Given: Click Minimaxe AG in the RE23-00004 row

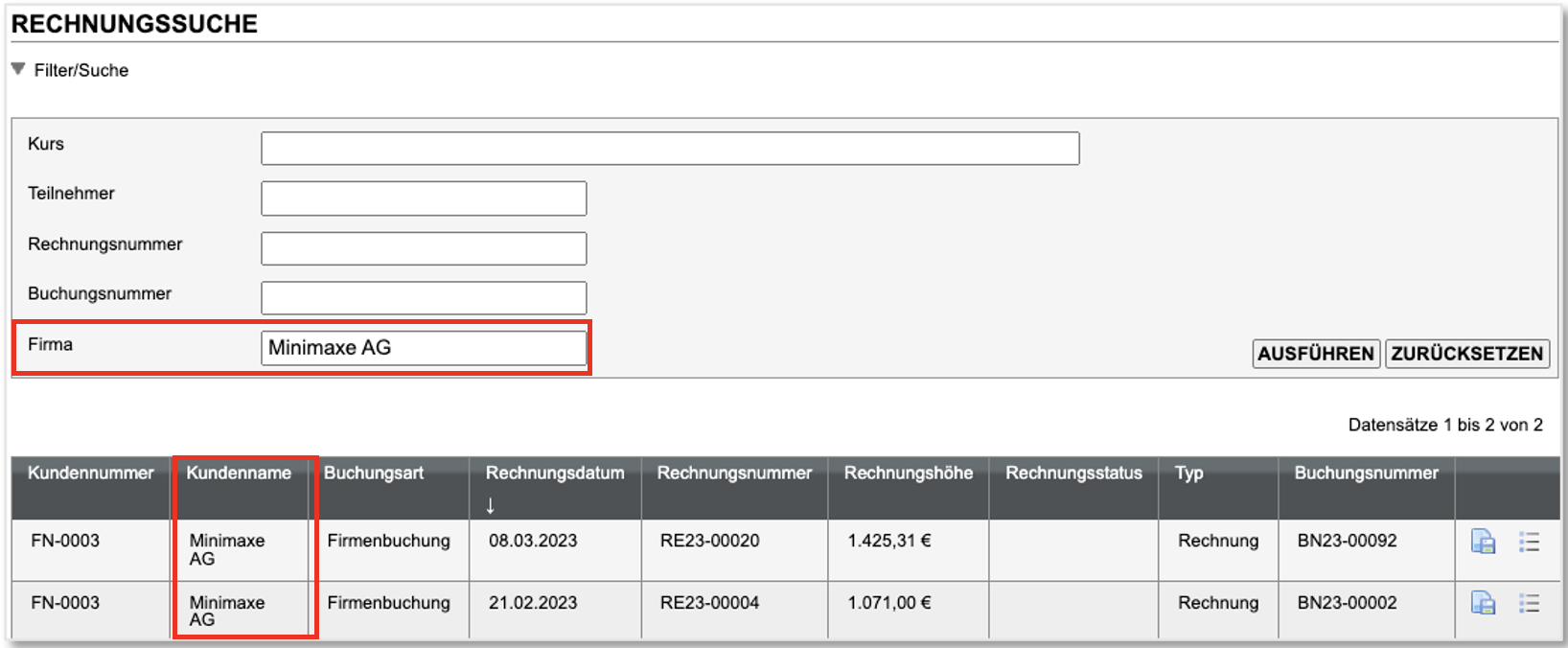Looking at the screenshot, I should pyautogui.click(x=226, y=611).
